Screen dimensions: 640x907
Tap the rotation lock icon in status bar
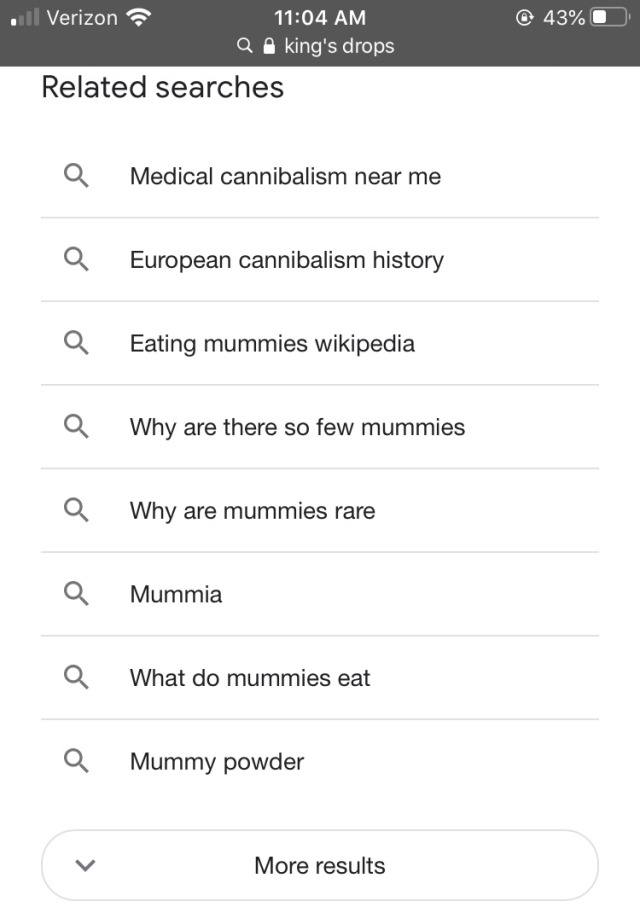[524, 18]
